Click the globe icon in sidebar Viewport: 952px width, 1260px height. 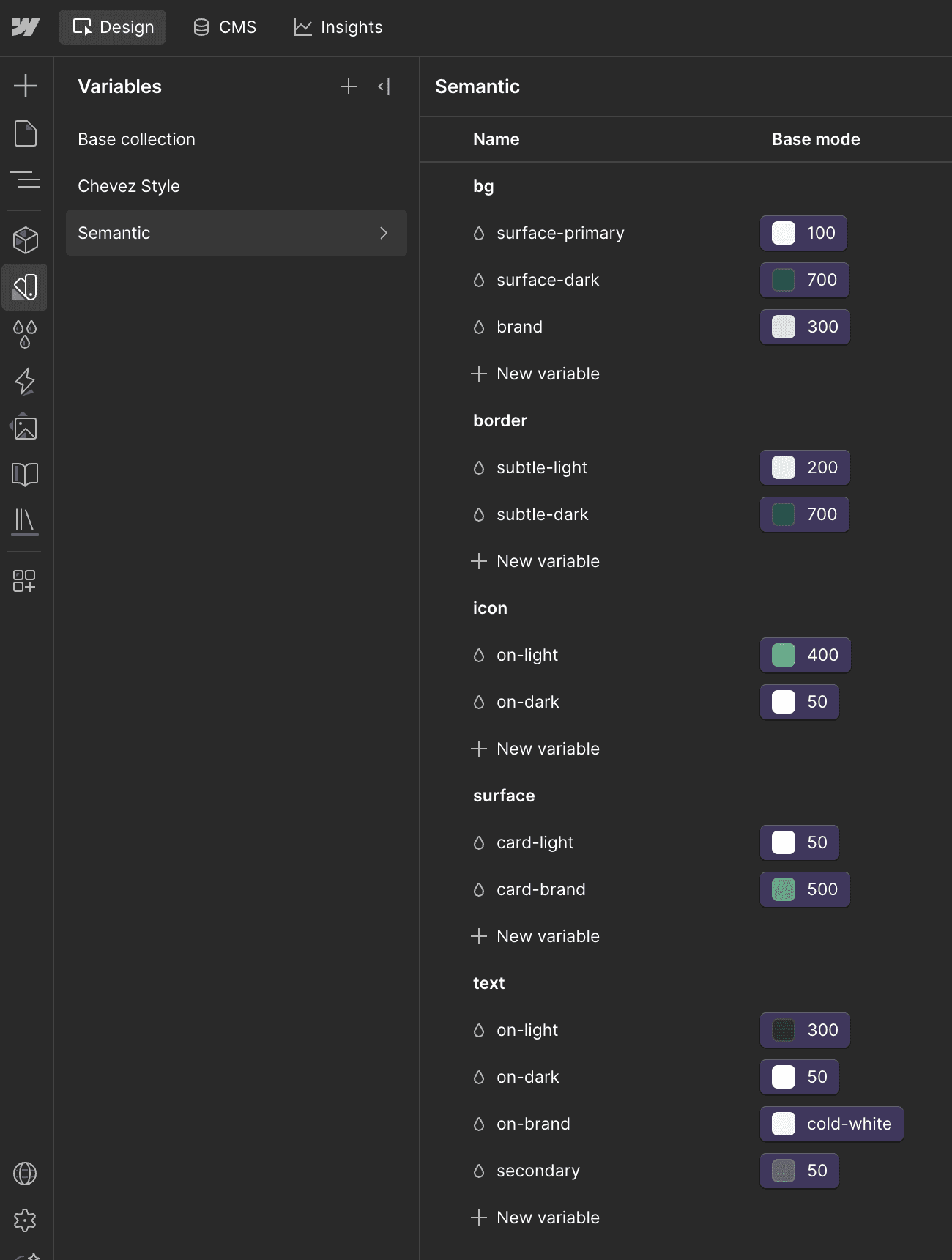25,1174
